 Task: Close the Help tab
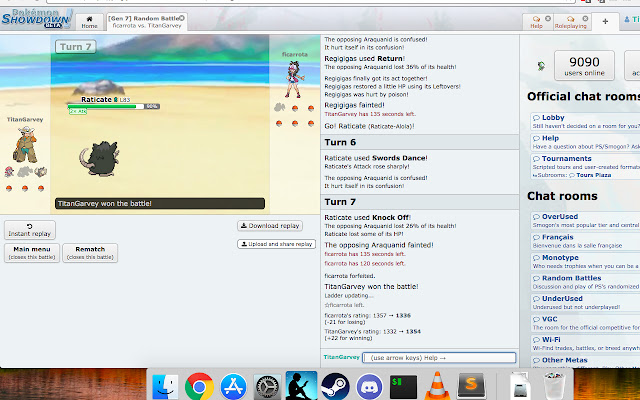coord(548,18)
